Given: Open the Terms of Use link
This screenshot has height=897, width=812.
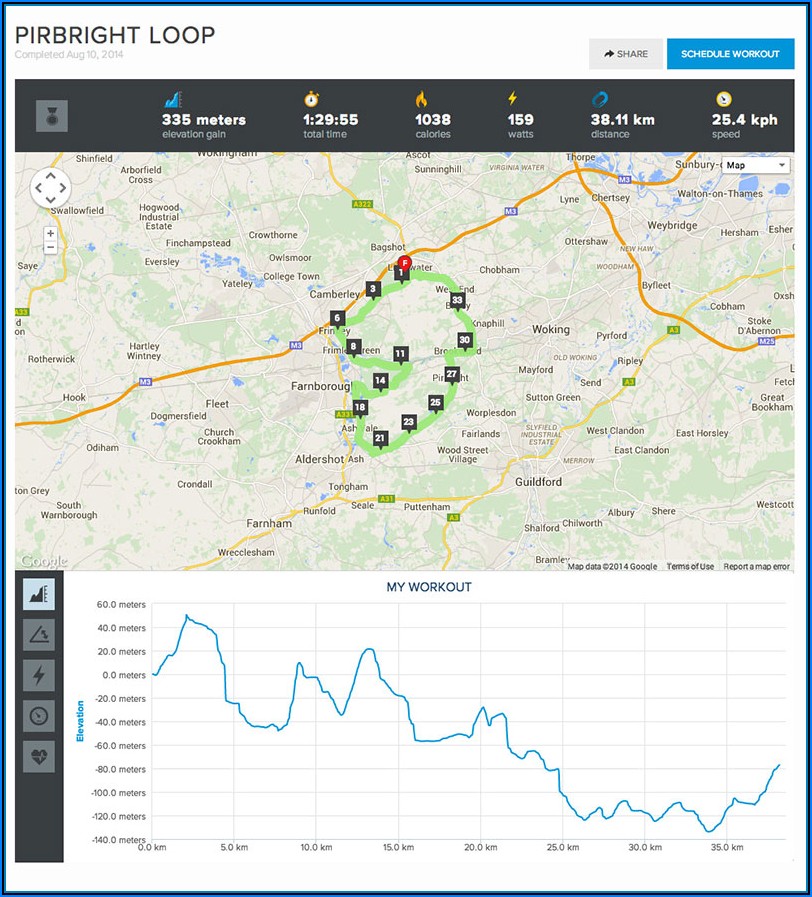Looking at the screenshot, I should 690,566.
